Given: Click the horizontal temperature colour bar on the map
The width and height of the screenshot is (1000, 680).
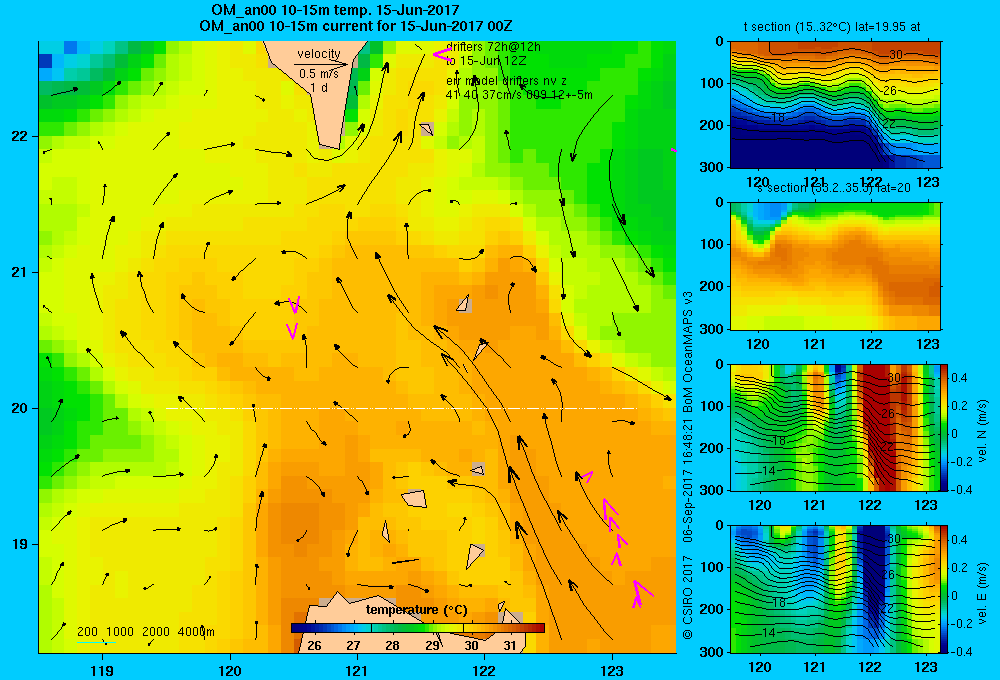Looking at the screenshot, I should [x=418, y=628].
